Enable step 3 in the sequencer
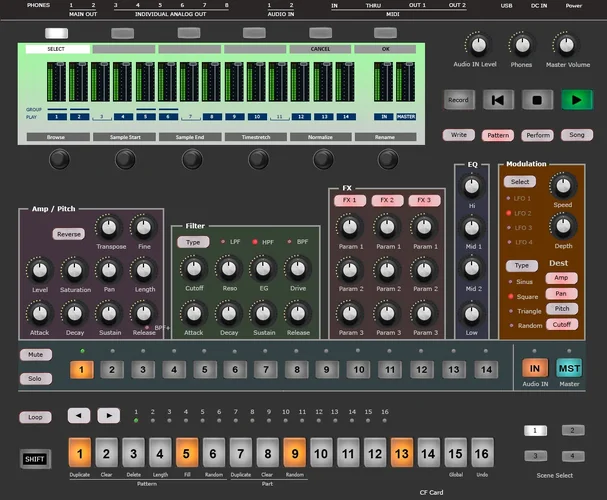The height and width of the screenshot is (500, 607). 134,453
